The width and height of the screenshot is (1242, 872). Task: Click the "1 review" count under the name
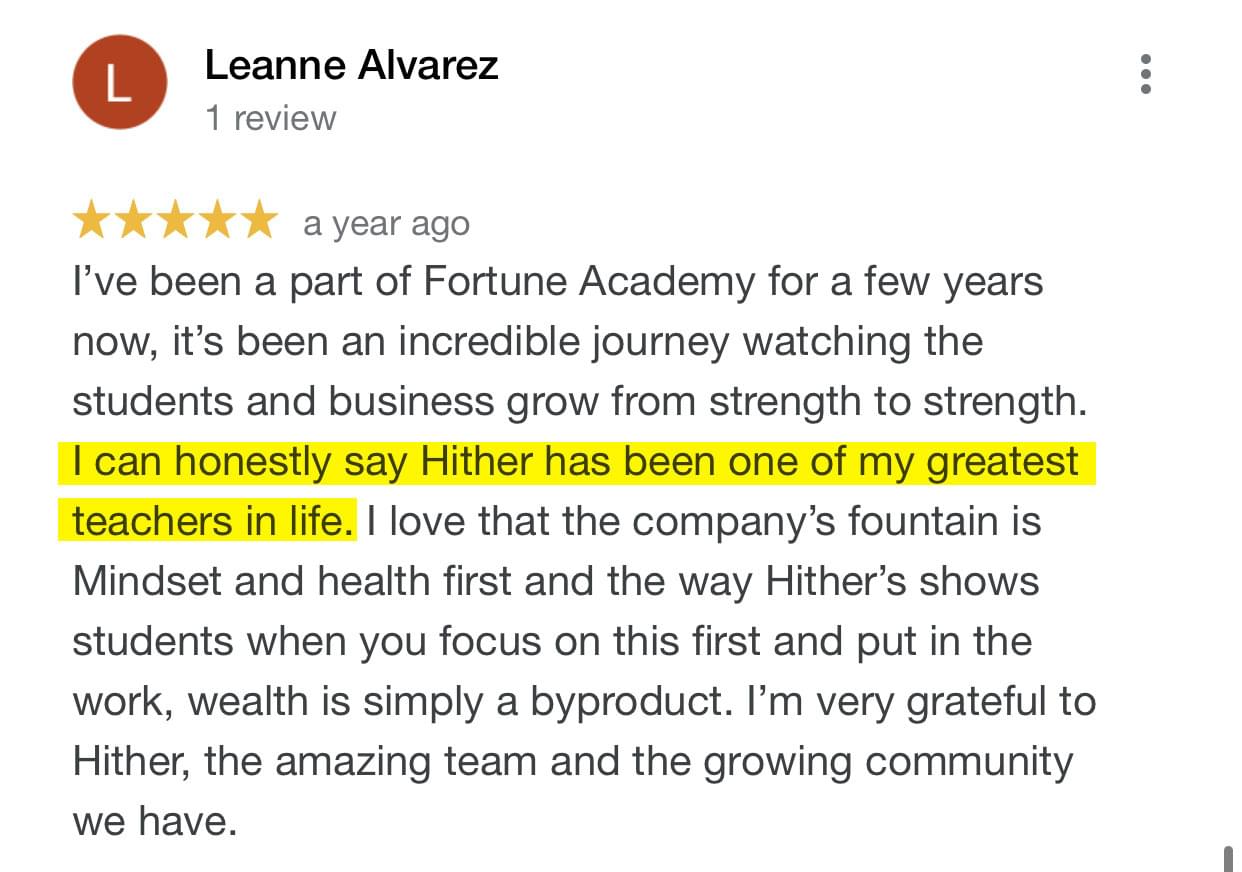[270, 118]
